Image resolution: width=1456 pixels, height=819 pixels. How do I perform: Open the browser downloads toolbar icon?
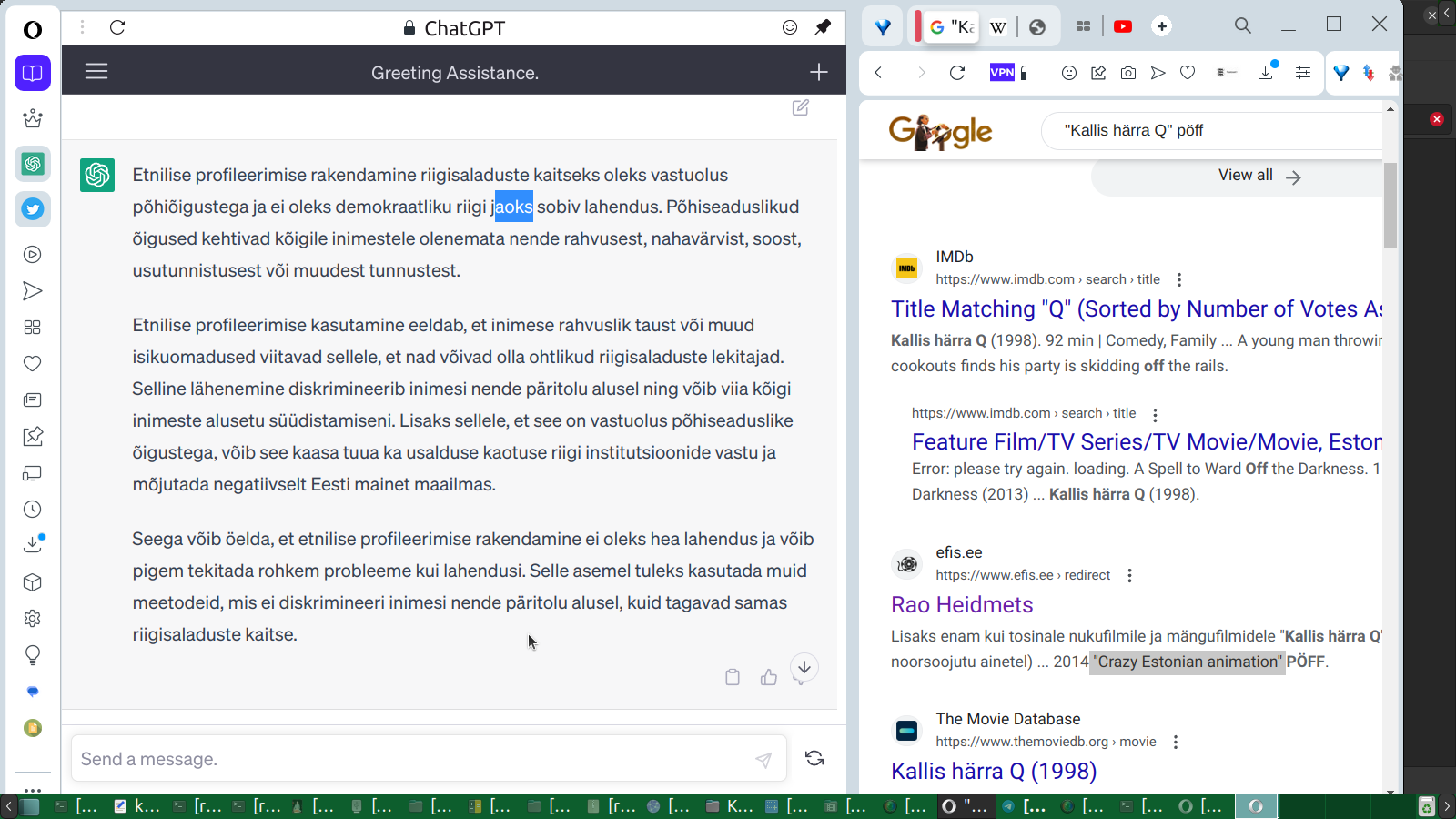[1266, 72]
